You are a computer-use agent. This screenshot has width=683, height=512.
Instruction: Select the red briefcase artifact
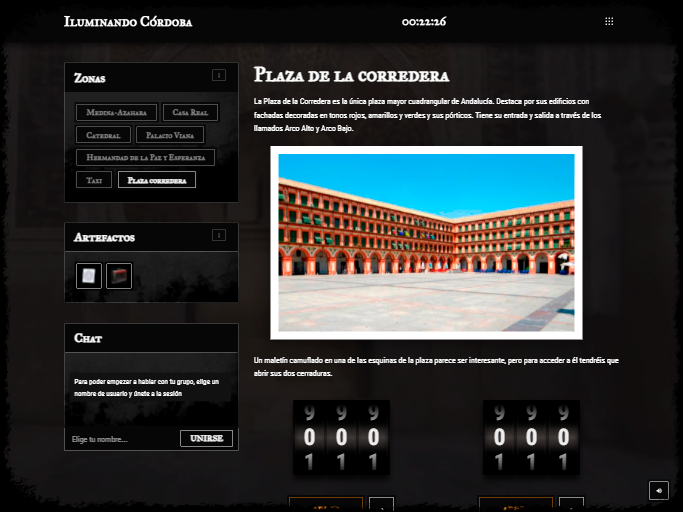pyautogui.click(x=119, y=275)
